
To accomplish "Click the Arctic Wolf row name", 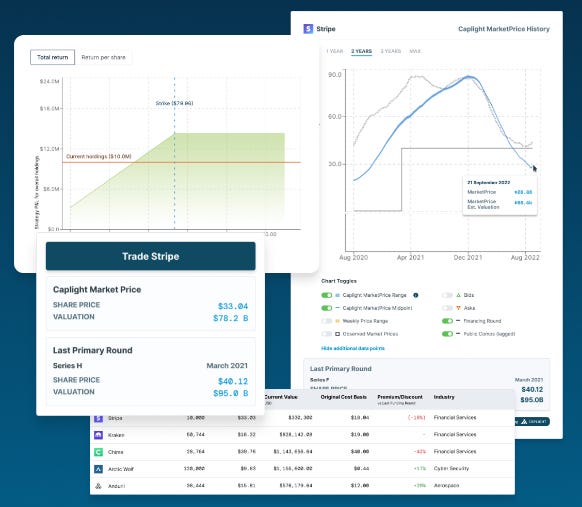I will point(121,469).
